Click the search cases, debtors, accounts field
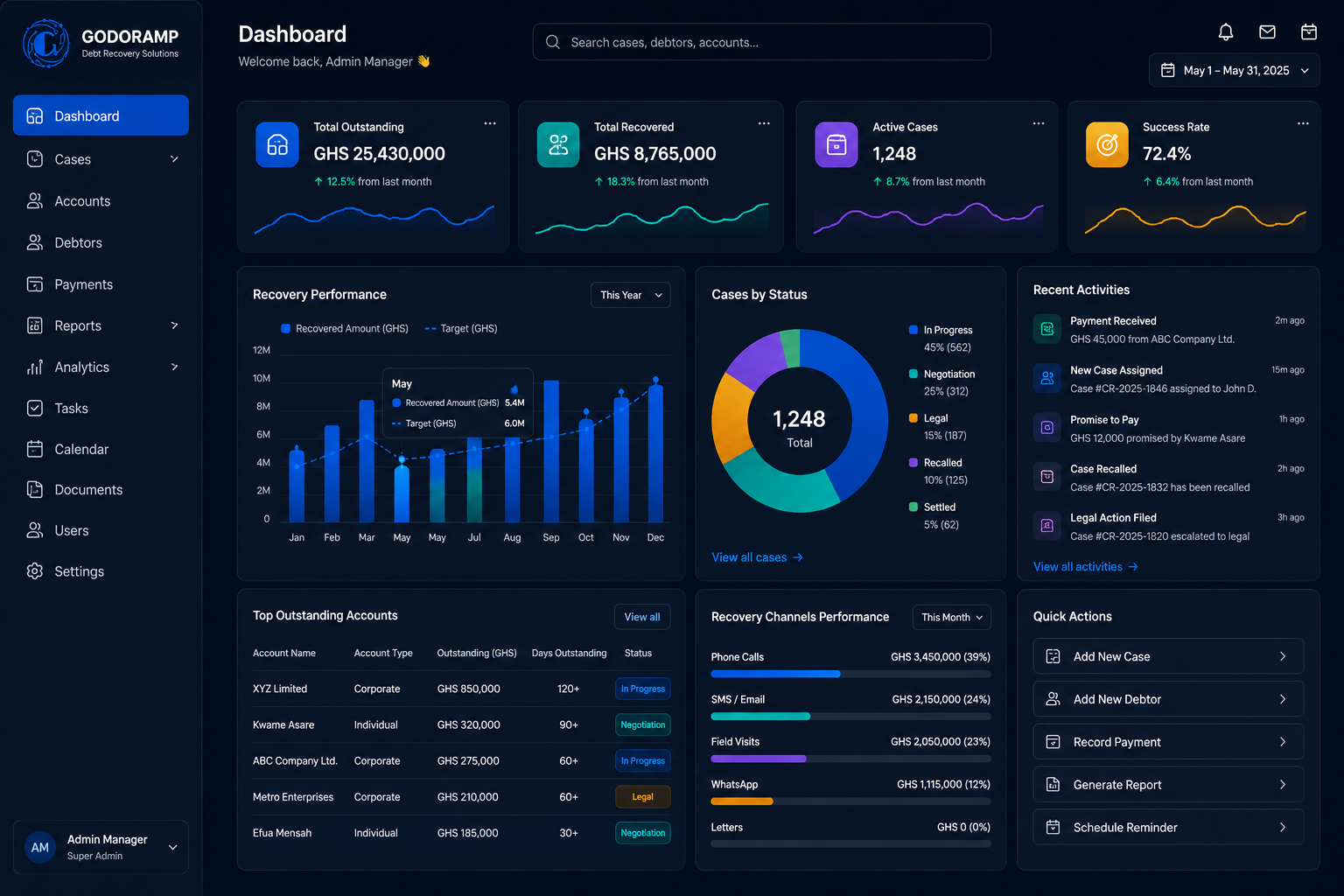The image size is (1344, 896). [761, 42]
